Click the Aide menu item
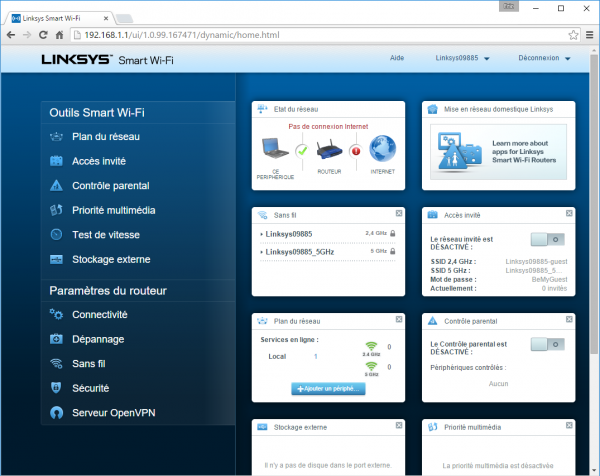The height and width of the screenshot is (476, 600). click(396, 59)
